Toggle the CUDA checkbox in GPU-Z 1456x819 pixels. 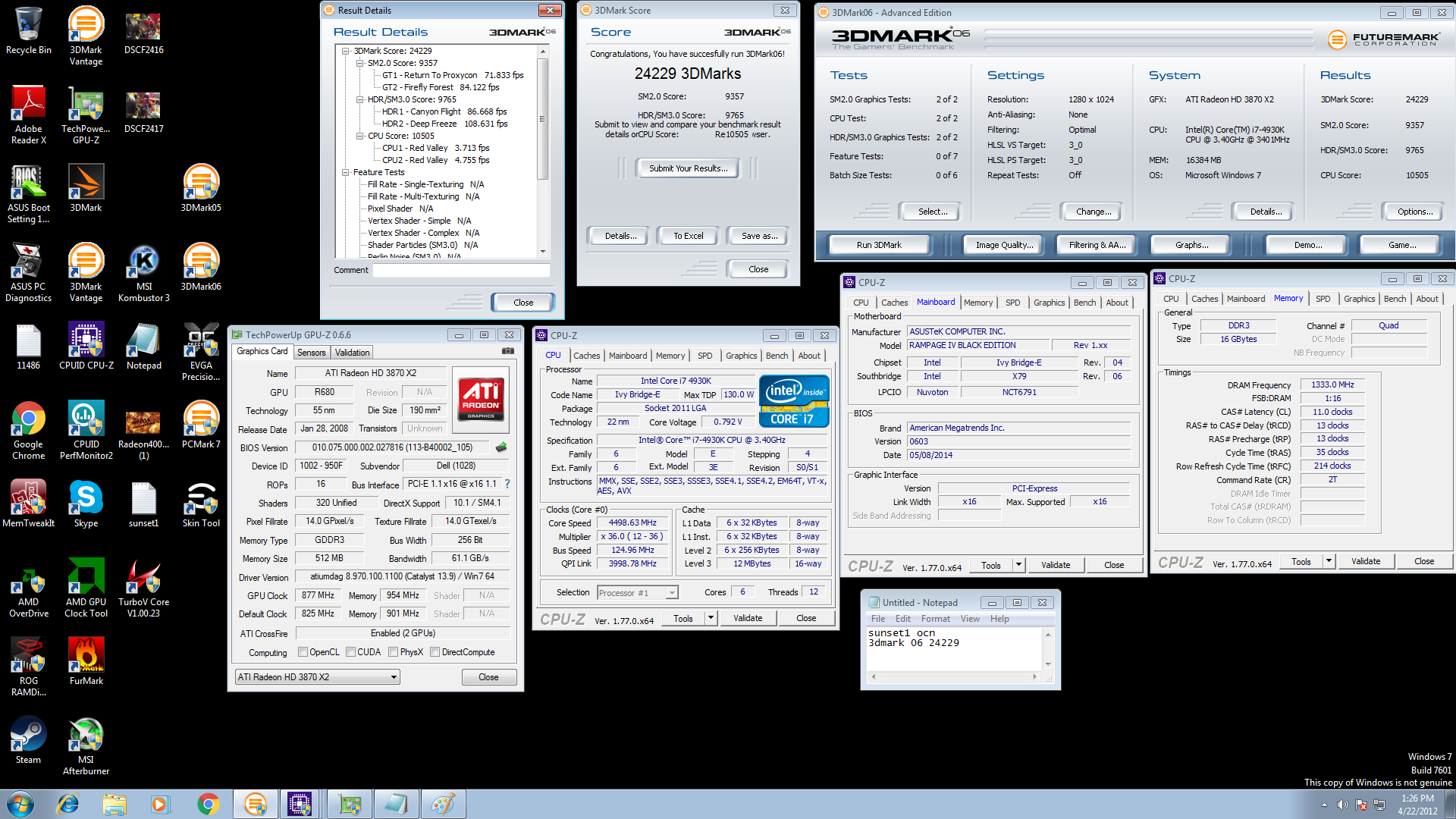[x=351, y=652]
